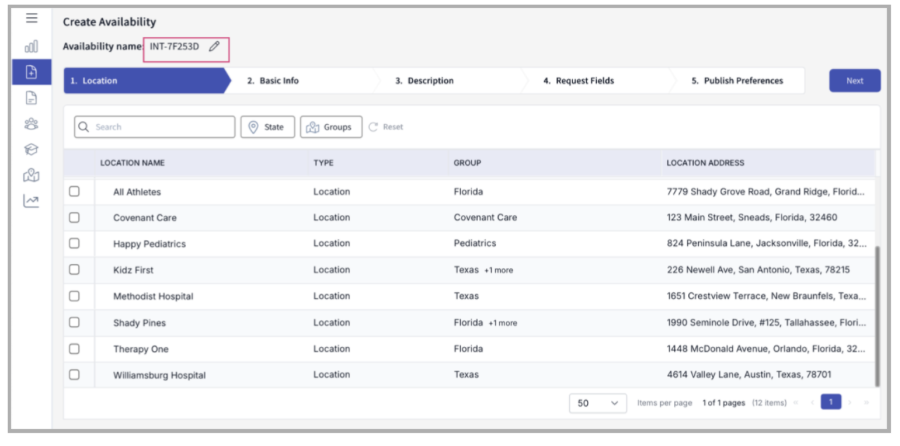Select the Kidz First row checkbox
The image size is (900, 446).
coord(74,270)
